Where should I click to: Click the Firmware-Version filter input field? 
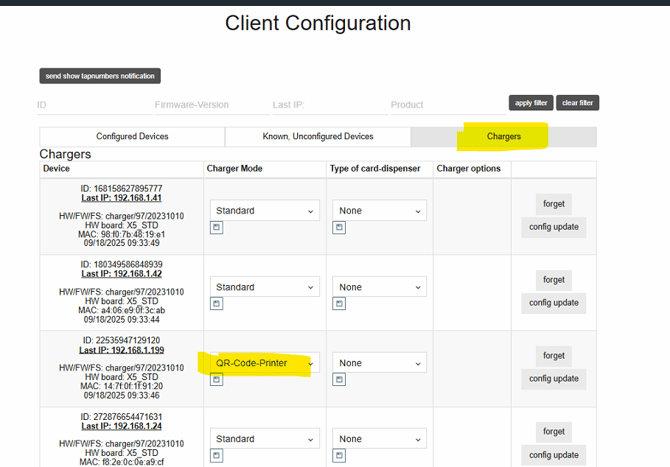click(205, 105)
